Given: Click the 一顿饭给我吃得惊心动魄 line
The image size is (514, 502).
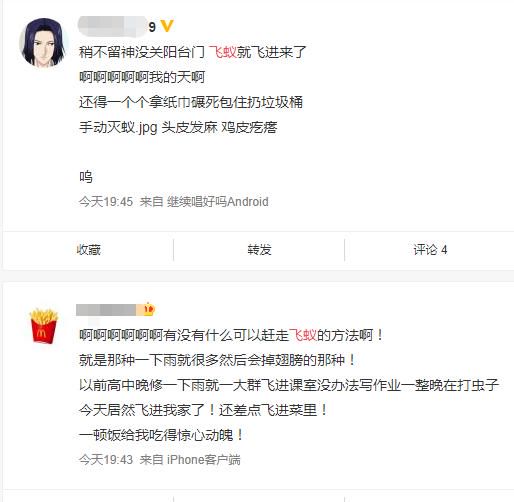Looking at the screenshot, I should (x=161, y=435).
